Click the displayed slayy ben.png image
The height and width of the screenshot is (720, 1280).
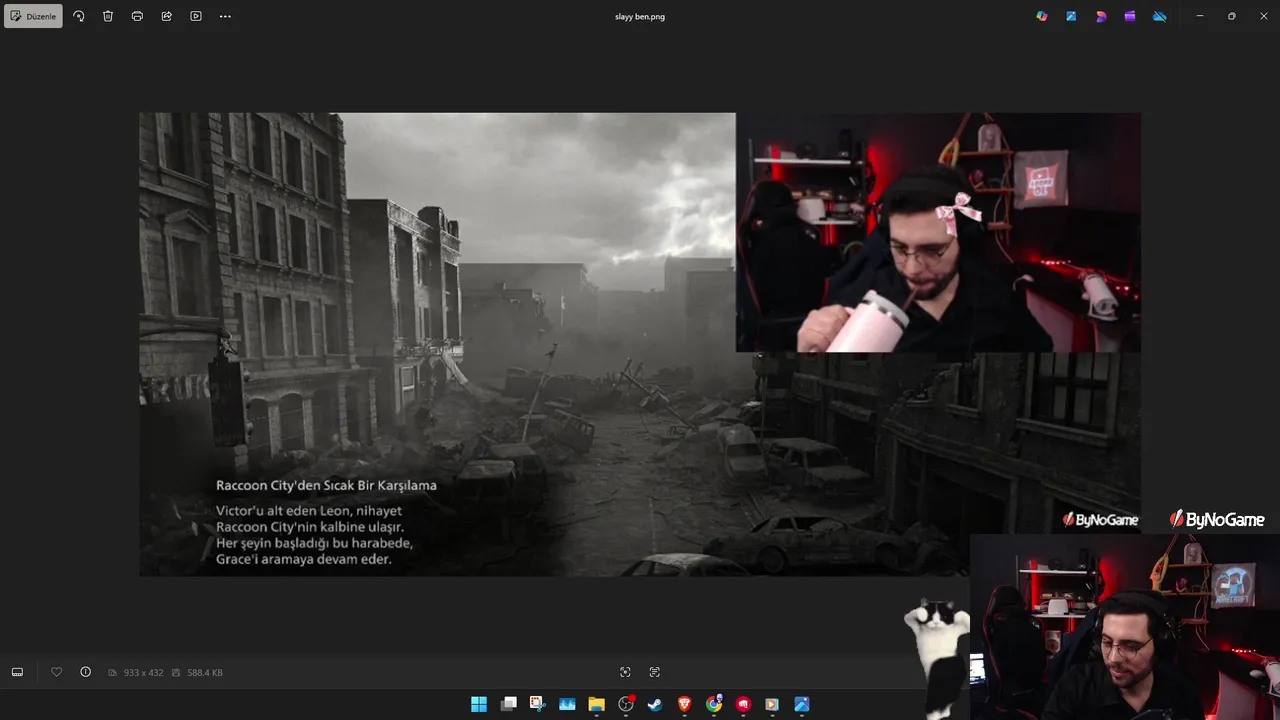640,344
